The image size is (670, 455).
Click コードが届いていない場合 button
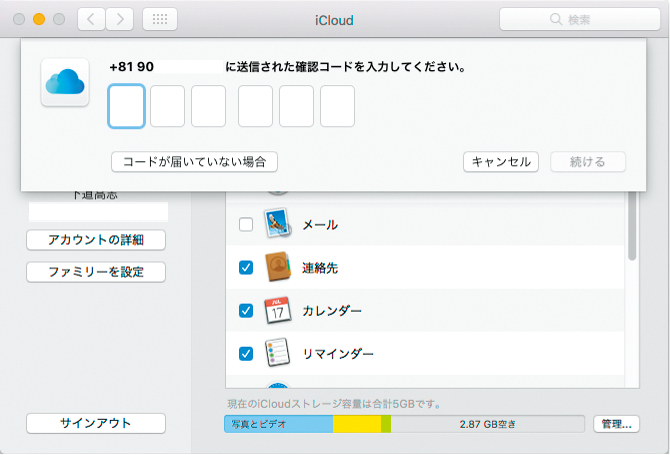[194, 162]
